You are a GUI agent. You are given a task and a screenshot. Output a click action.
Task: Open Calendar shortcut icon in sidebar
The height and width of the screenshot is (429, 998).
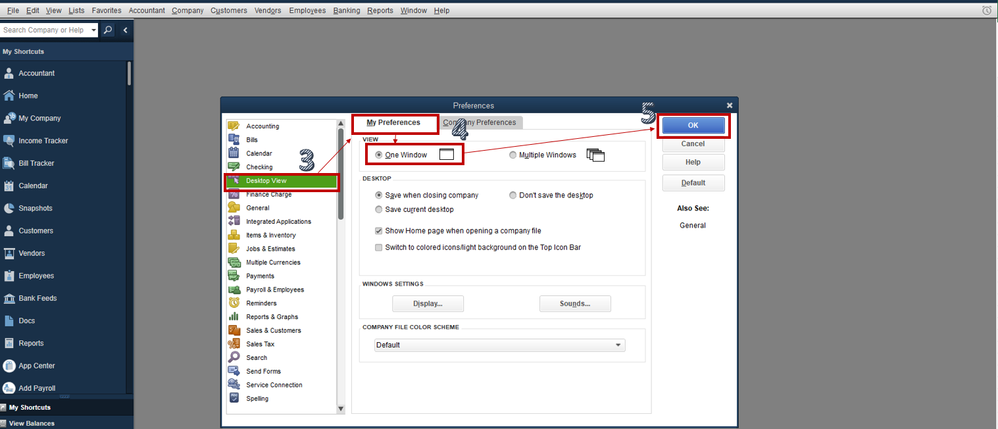click(9, 186)
